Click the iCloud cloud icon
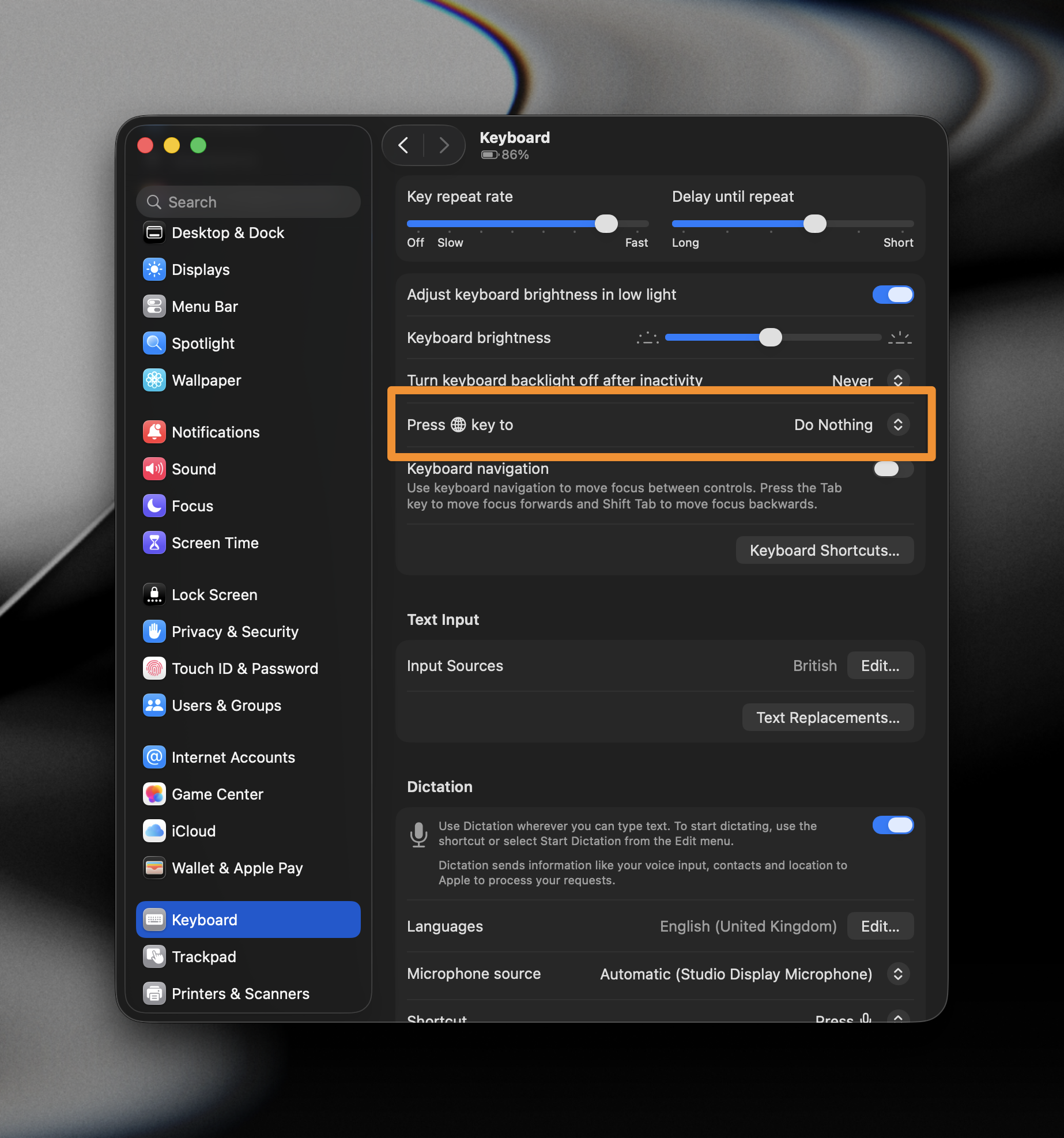 pos(154,831)
